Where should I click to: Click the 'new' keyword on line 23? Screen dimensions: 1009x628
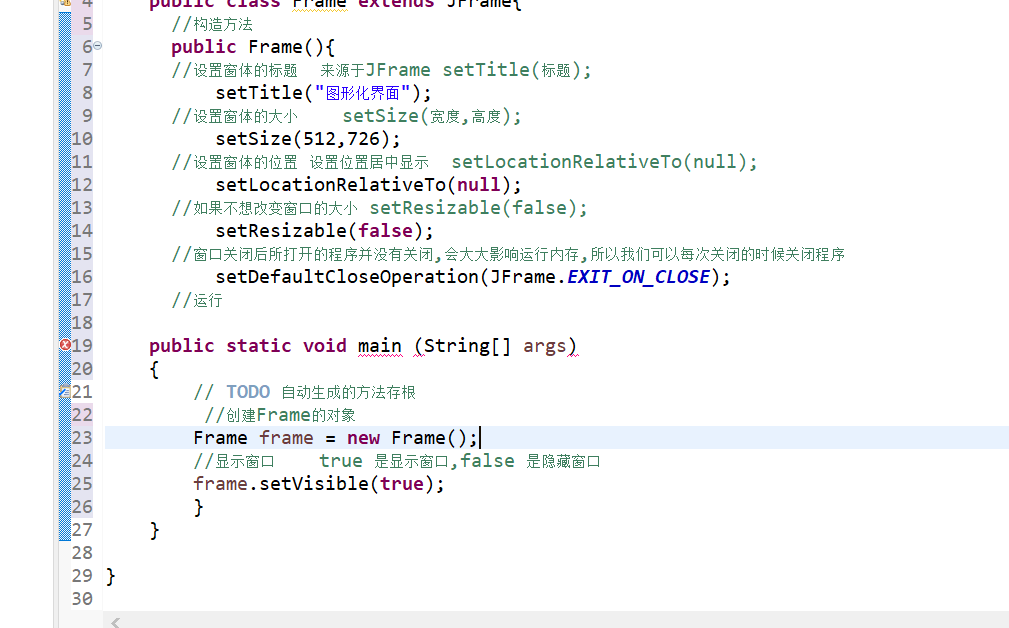coord(363,438)
